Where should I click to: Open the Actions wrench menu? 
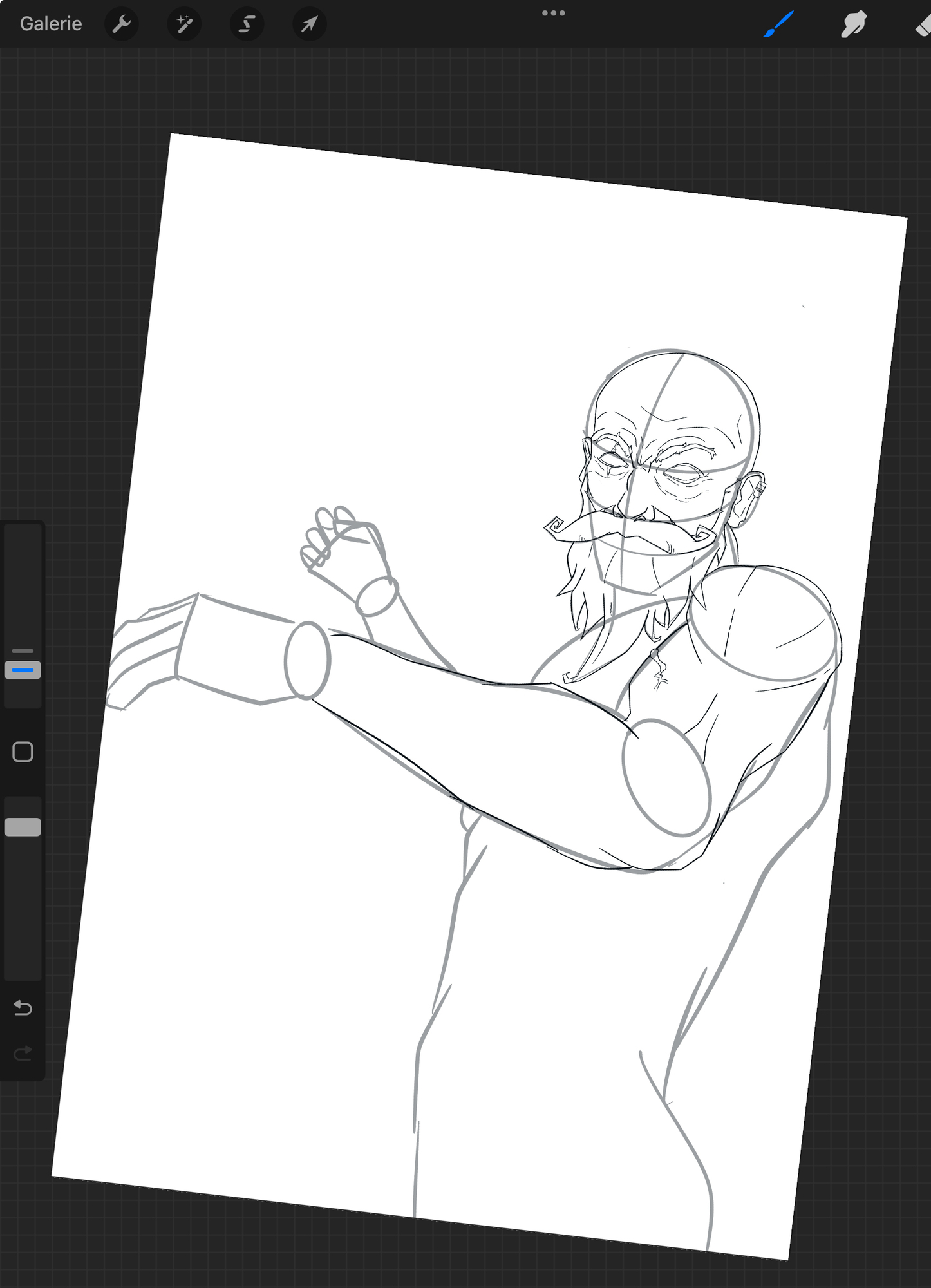pyautogui.click(x=121, y=24)
